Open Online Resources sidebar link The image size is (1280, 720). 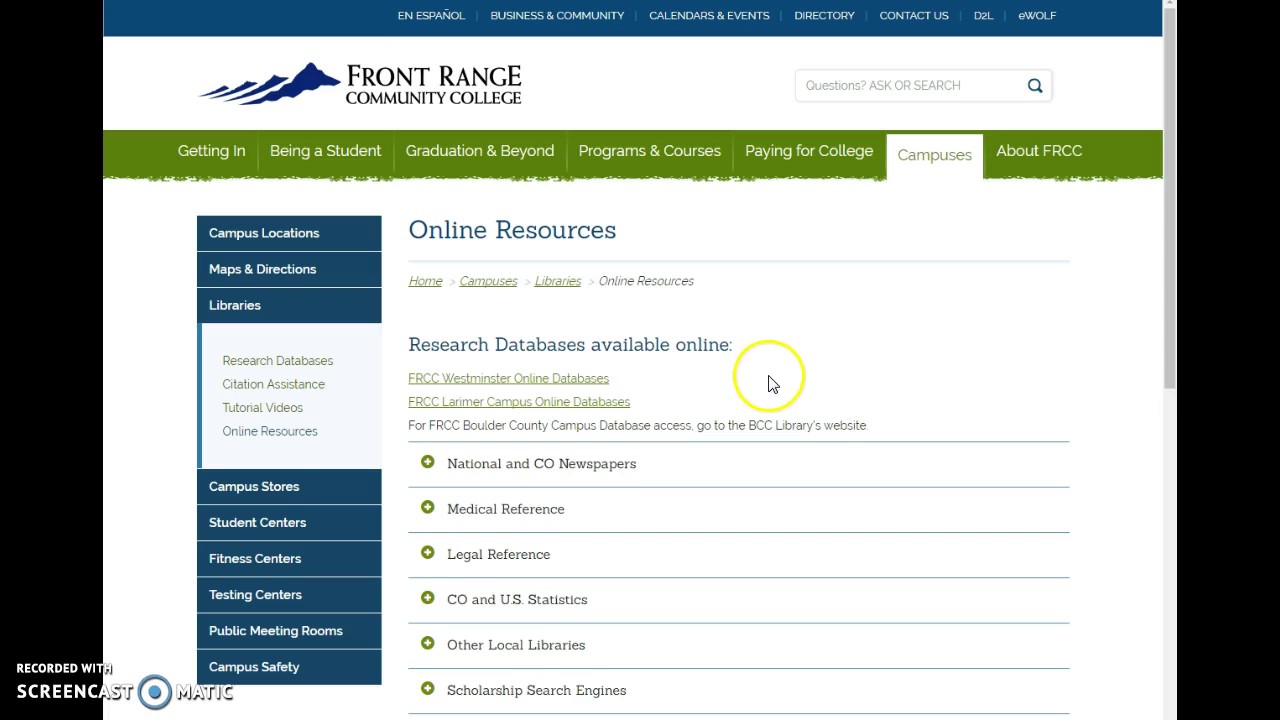click(270, 432)
